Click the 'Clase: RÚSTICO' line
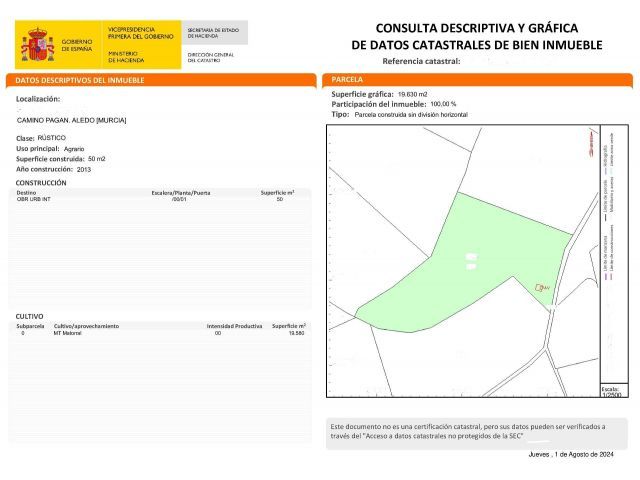Screen dimensions: 640x480 coord(41,138)
